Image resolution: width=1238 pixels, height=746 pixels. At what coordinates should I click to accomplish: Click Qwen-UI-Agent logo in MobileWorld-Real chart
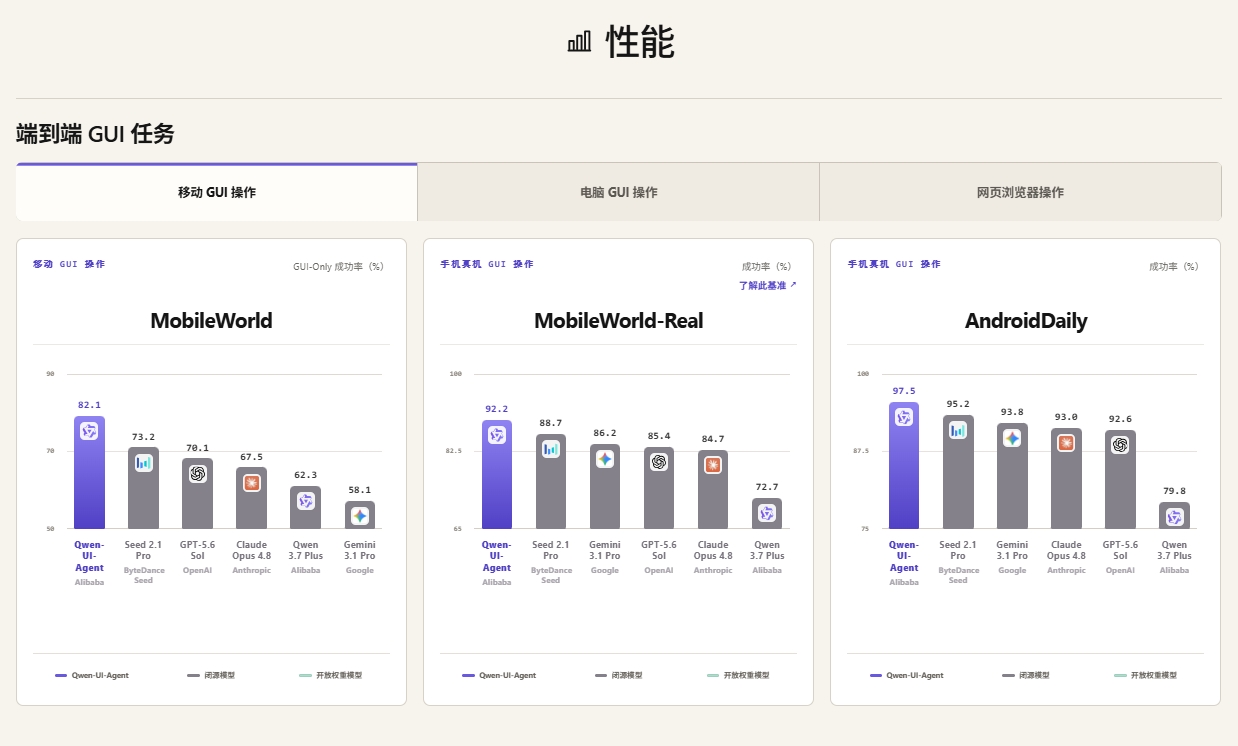[496, 435]
